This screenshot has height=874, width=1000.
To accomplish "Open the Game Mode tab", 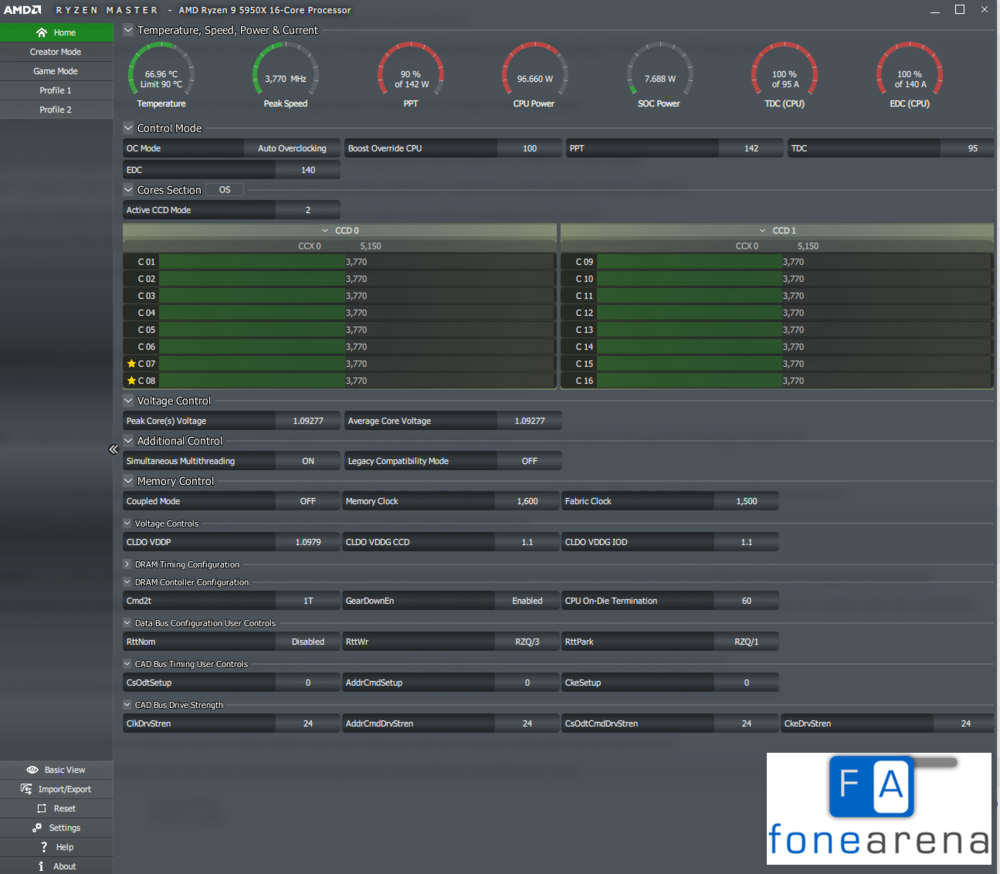I will [56, 71].
